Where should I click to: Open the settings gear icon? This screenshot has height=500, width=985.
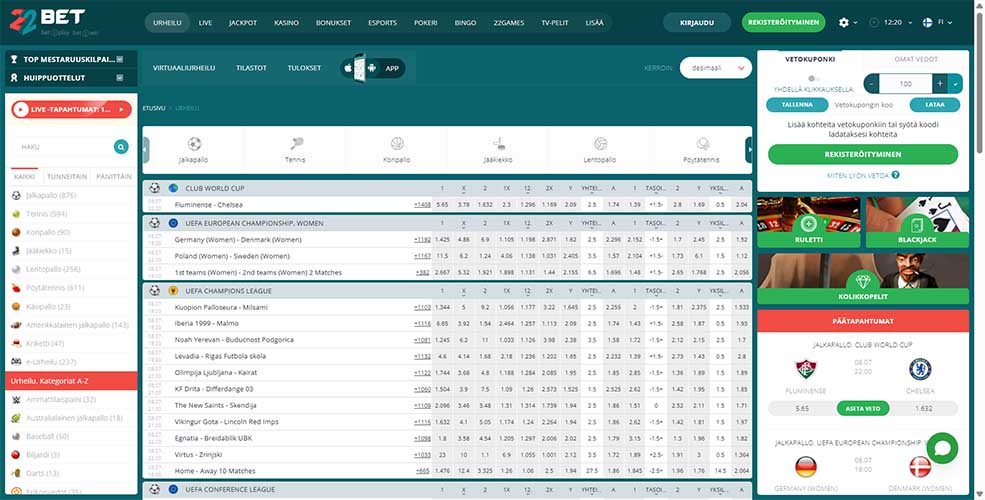(x=844, y=23)
